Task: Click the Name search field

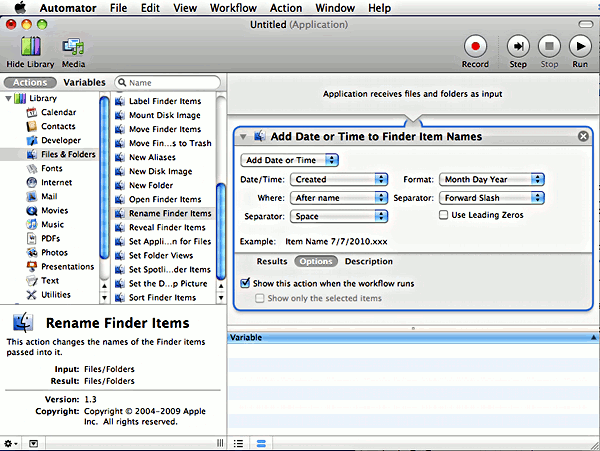Action: [168, 83]
